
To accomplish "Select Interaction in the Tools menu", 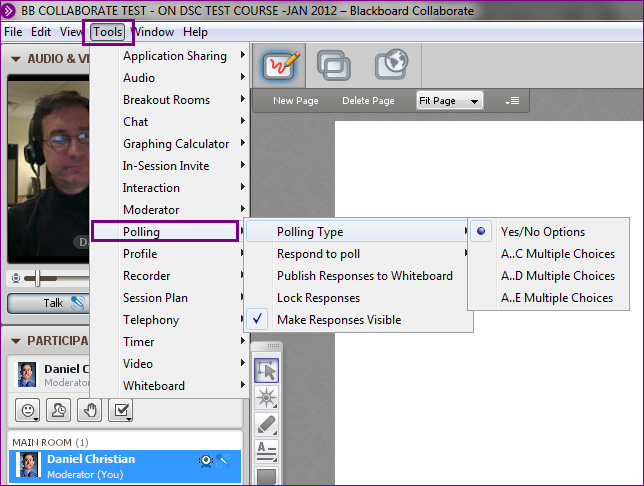I will (x=169, y=188).
